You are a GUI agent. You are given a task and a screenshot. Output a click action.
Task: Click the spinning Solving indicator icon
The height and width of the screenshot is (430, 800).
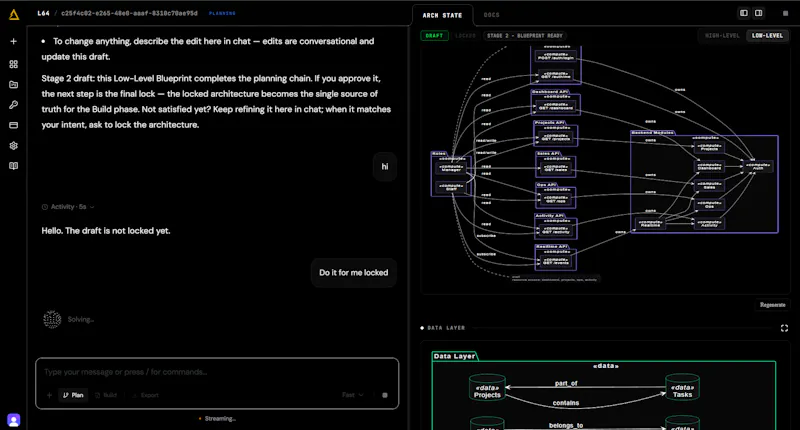[52, 319]
